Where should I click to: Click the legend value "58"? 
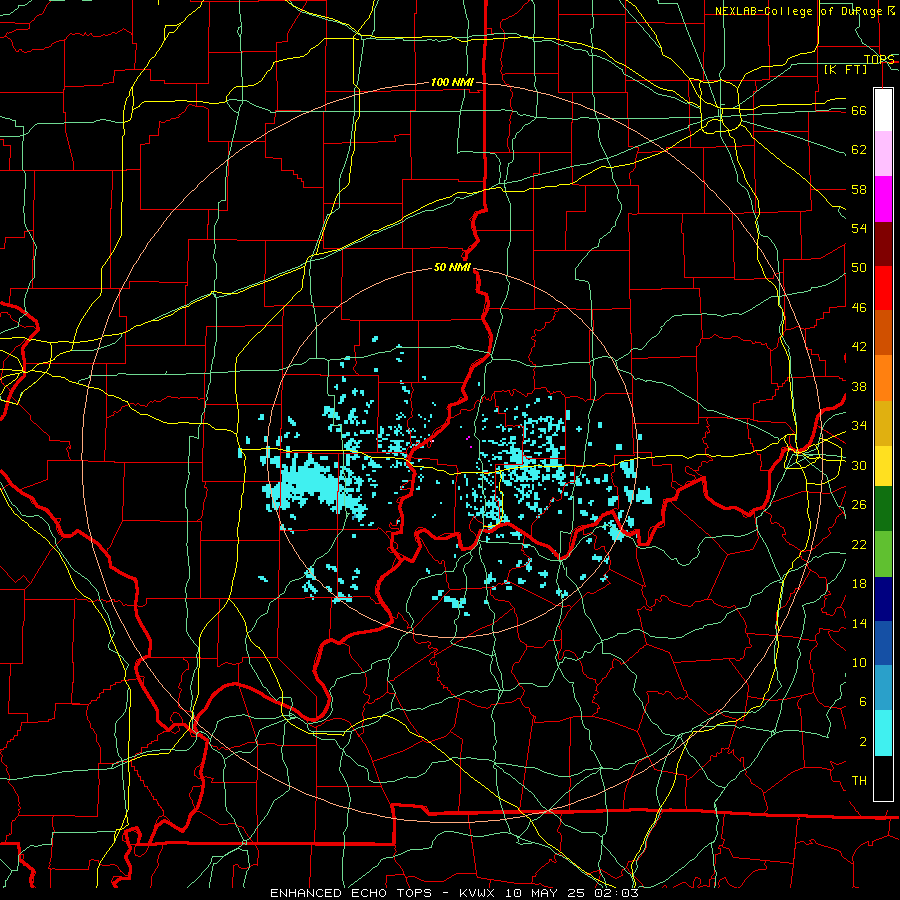point(859,189)
